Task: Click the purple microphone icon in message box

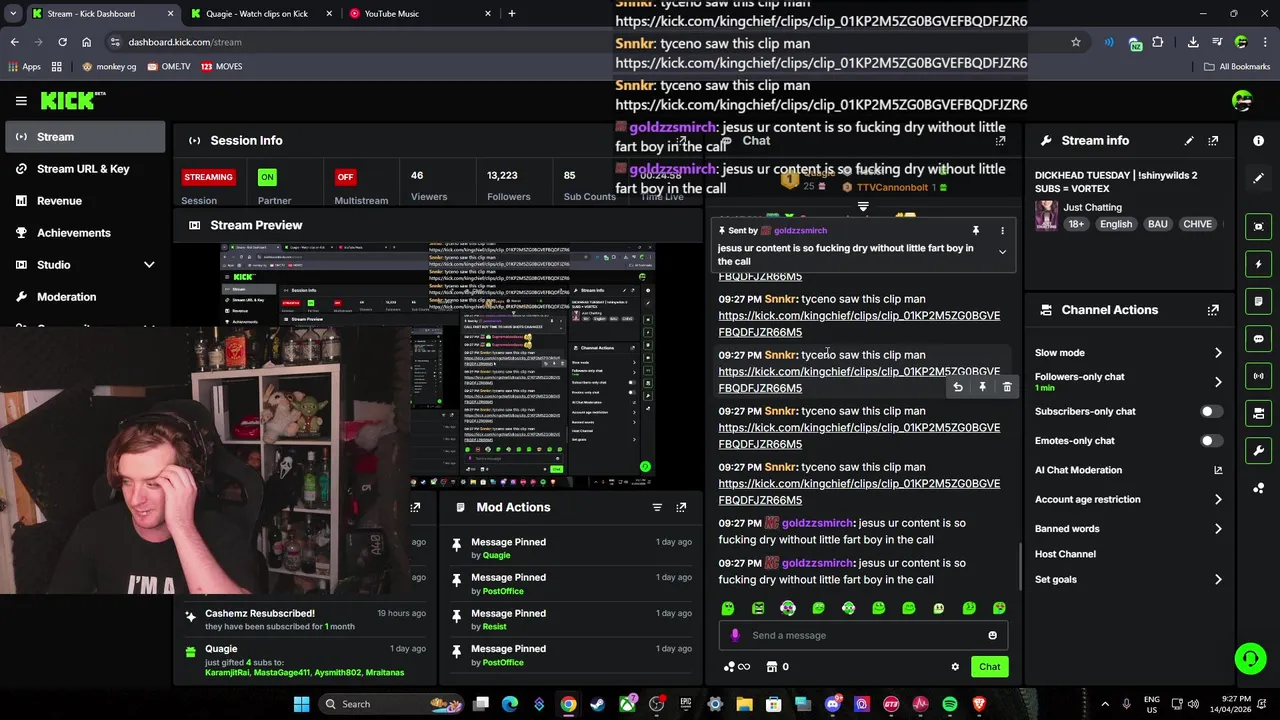Action: (735, 635)
